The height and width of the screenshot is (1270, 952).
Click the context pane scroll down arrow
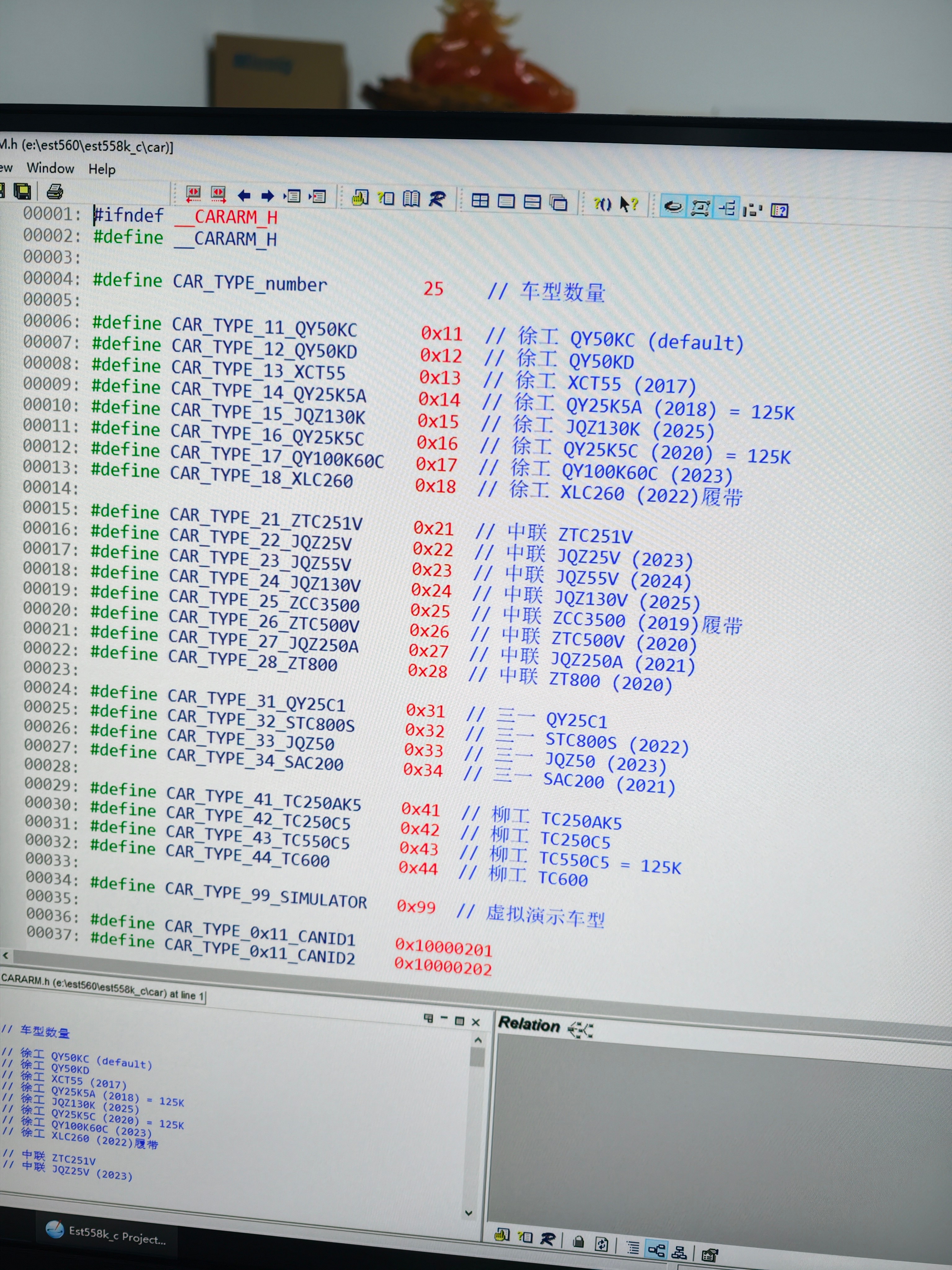pyautogui.click(x=469, y=1213)
